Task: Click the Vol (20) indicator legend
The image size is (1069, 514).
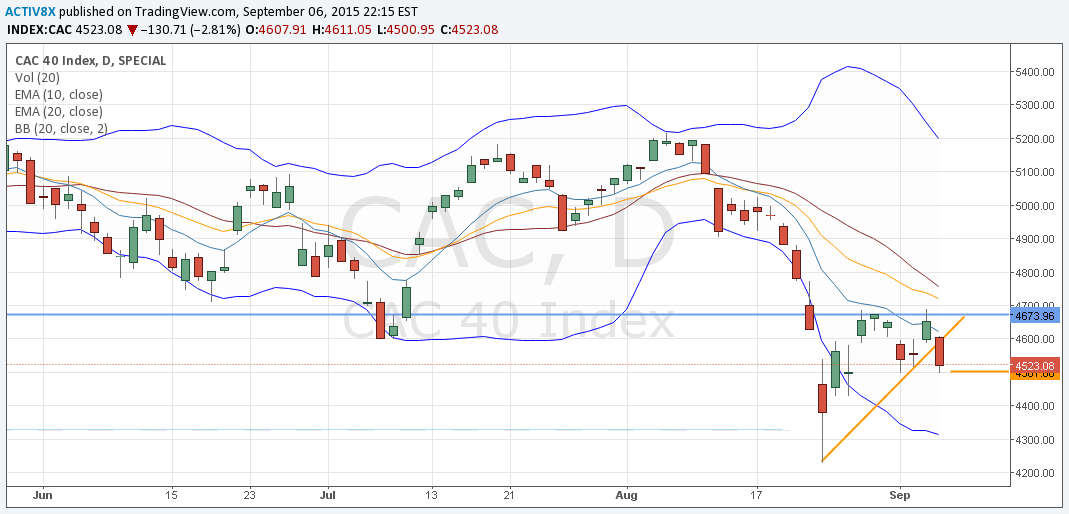Action: [37, 78]
